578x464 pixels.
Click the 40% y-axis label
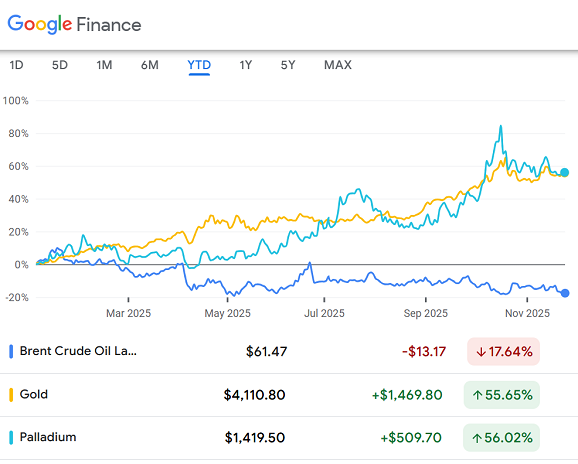coord(18,199)
